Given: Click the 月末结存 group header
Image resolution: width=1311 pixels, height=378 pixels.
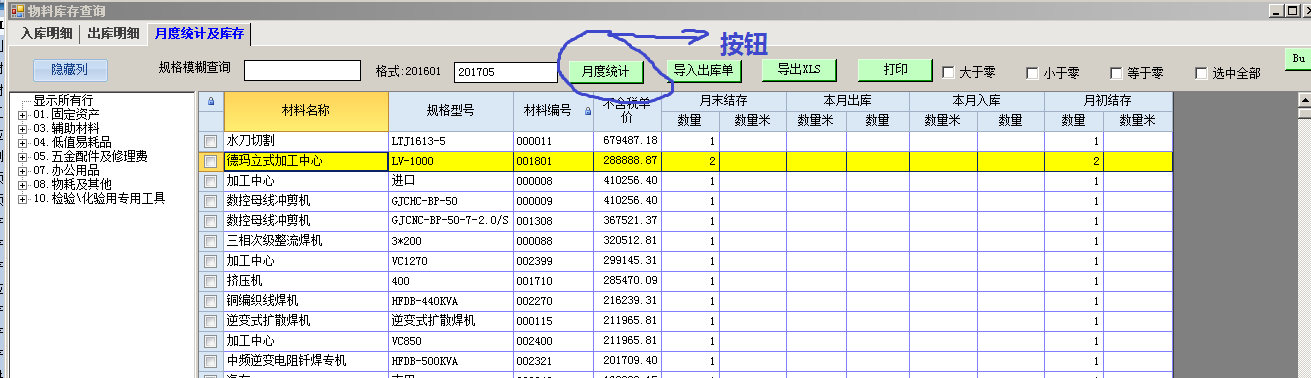Looking at the screenshot, I should [x=724, y=101].
